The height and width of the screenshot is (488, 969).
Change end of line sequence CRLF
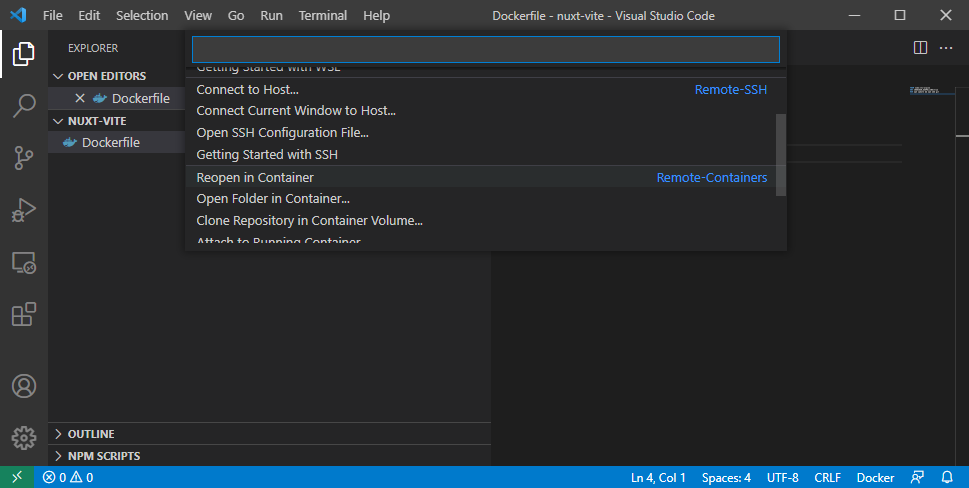(x=827, y=477)
